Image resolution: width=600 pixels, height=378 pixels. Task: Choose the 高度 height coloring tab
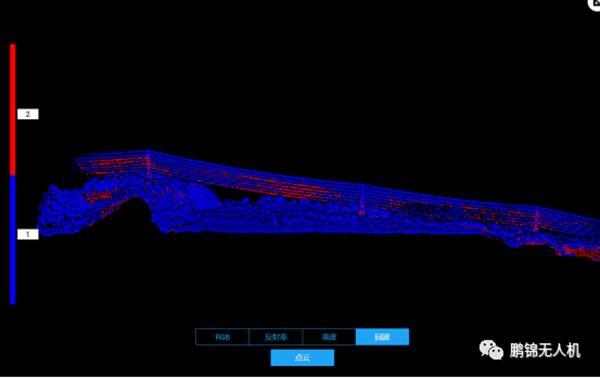pos(329,337)
